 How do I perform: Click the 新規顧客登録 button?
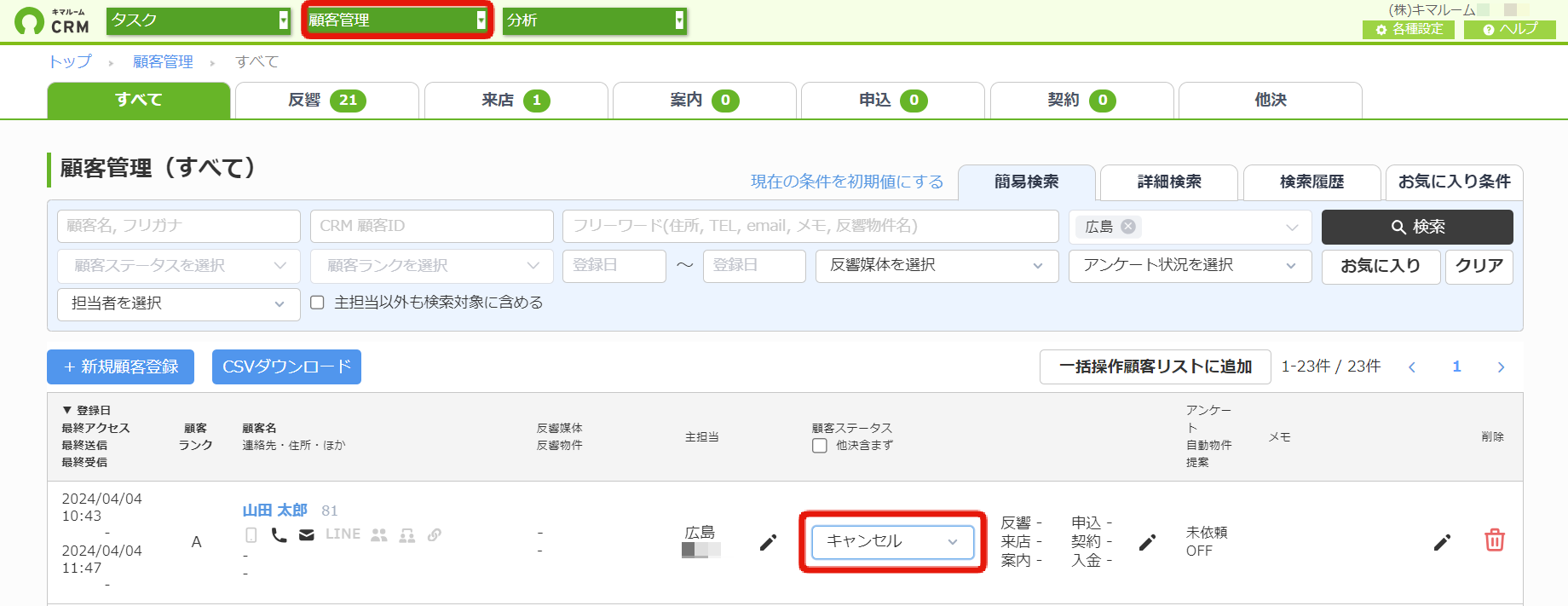(x=120, y=366)
